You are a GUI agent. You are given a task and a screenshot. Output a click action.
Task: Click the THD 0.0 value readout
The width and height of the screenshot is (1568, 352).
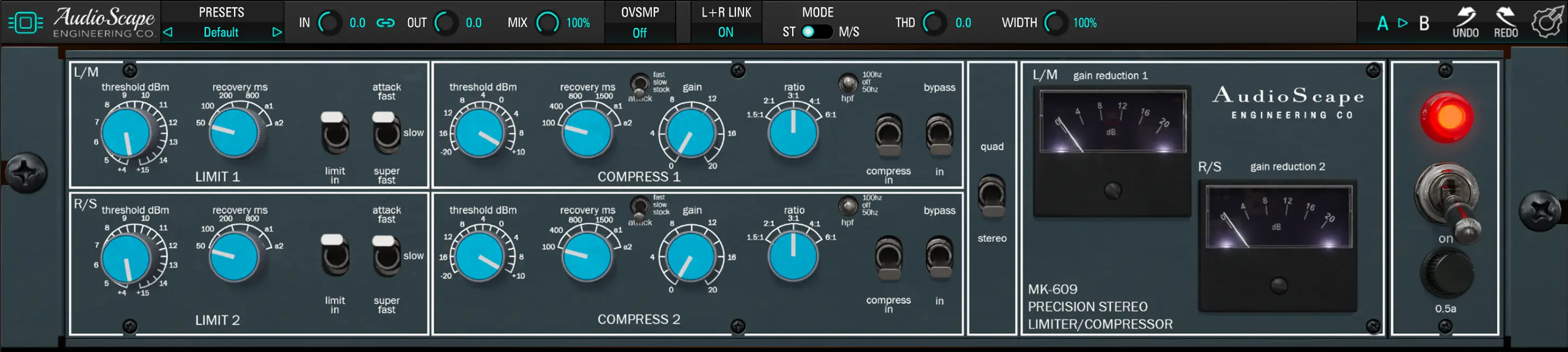[x=963, y=23]
